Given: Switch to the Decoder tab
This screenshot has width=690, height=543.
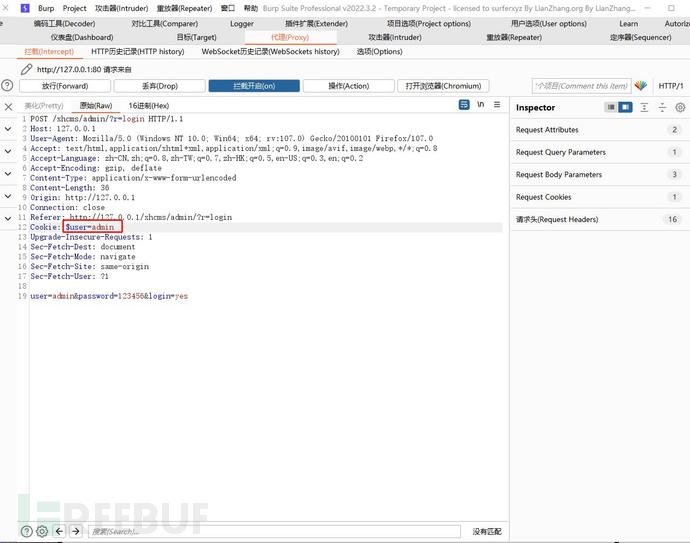Looking at the screenshot, I should point(64,24).
